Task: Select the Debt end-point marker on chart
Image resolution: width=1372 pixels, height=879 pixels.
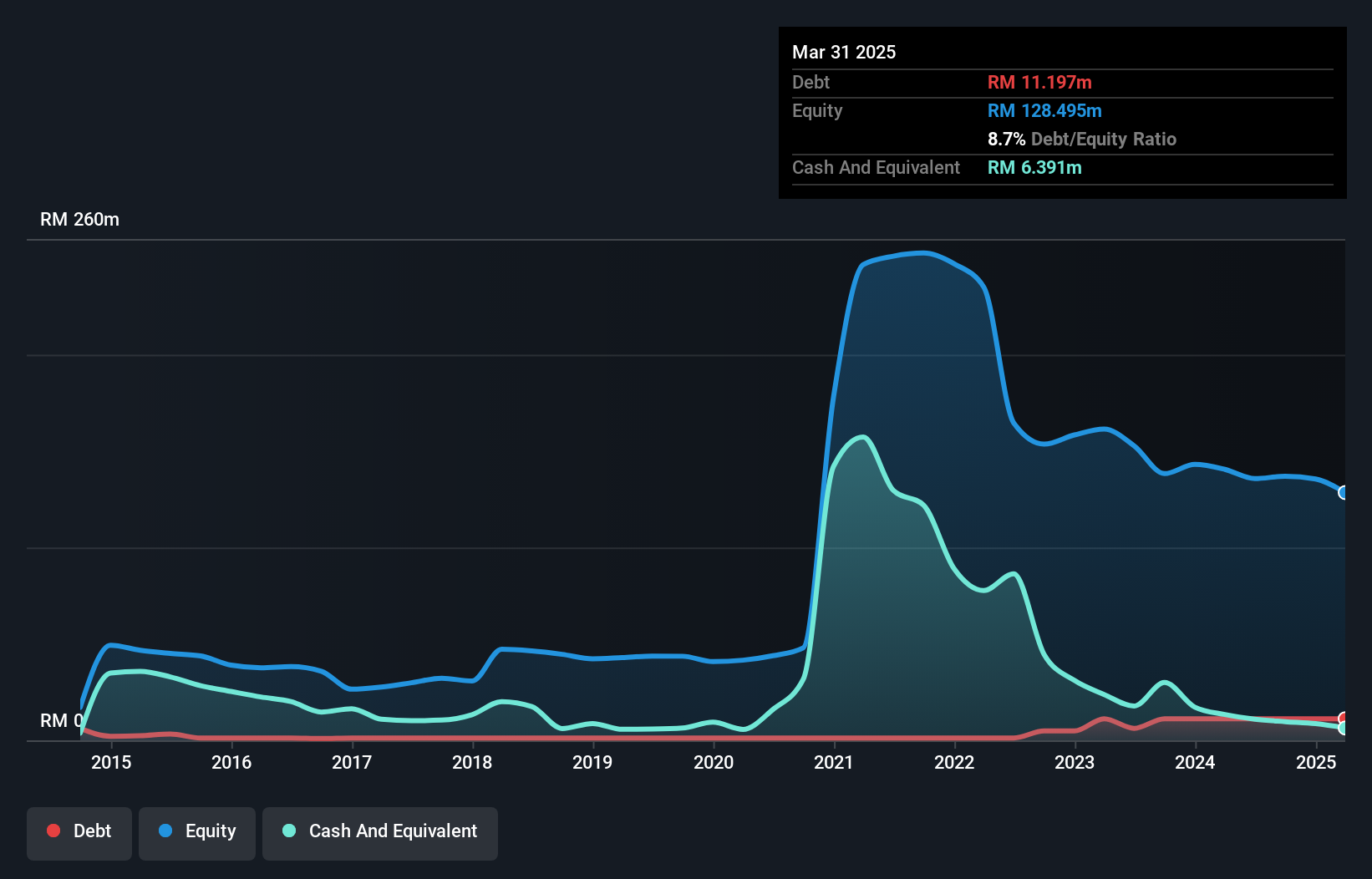Action: pyautogui.click(x=1344, y=719)
